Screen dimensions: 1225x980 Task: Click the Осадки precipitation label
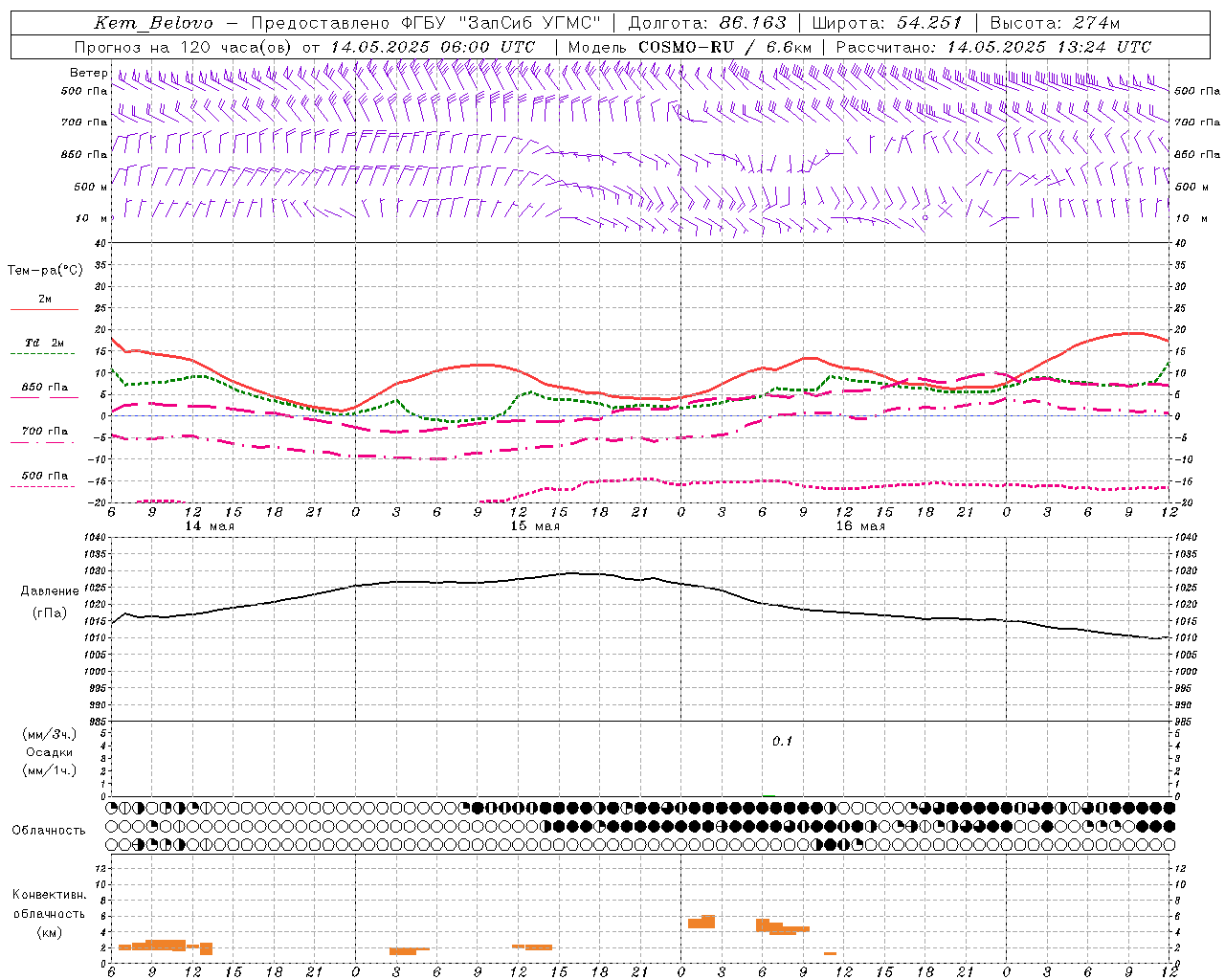(x=49, y=752)
